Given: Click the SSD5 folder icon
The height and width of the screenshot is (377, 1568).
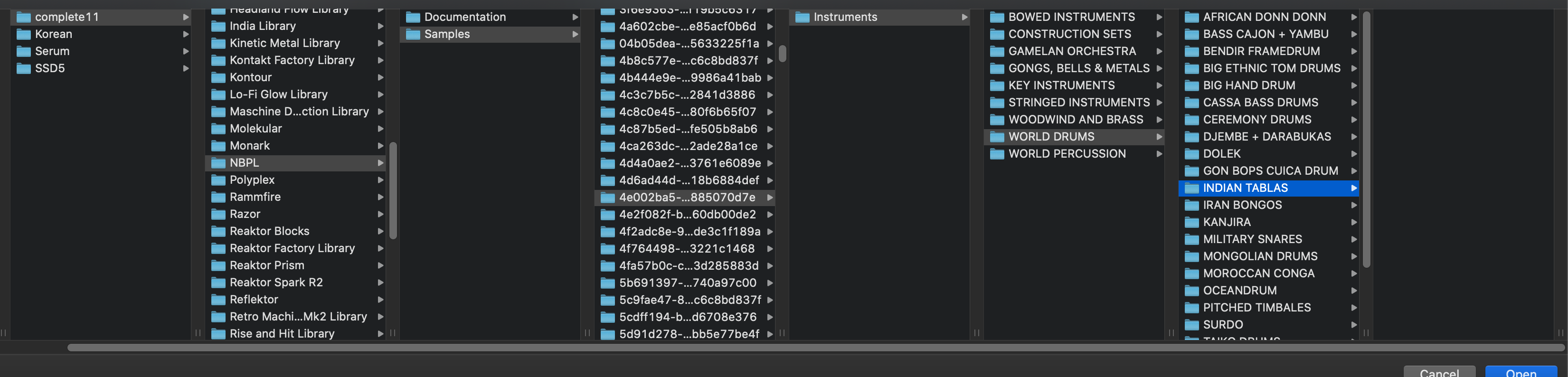Looking at the screenshot, I should click(x=24, y=68).
